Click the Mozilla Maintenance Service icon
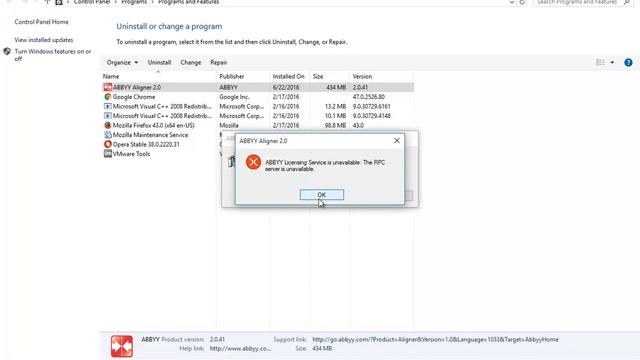The image size is (640, 360). tap(107, 135)
